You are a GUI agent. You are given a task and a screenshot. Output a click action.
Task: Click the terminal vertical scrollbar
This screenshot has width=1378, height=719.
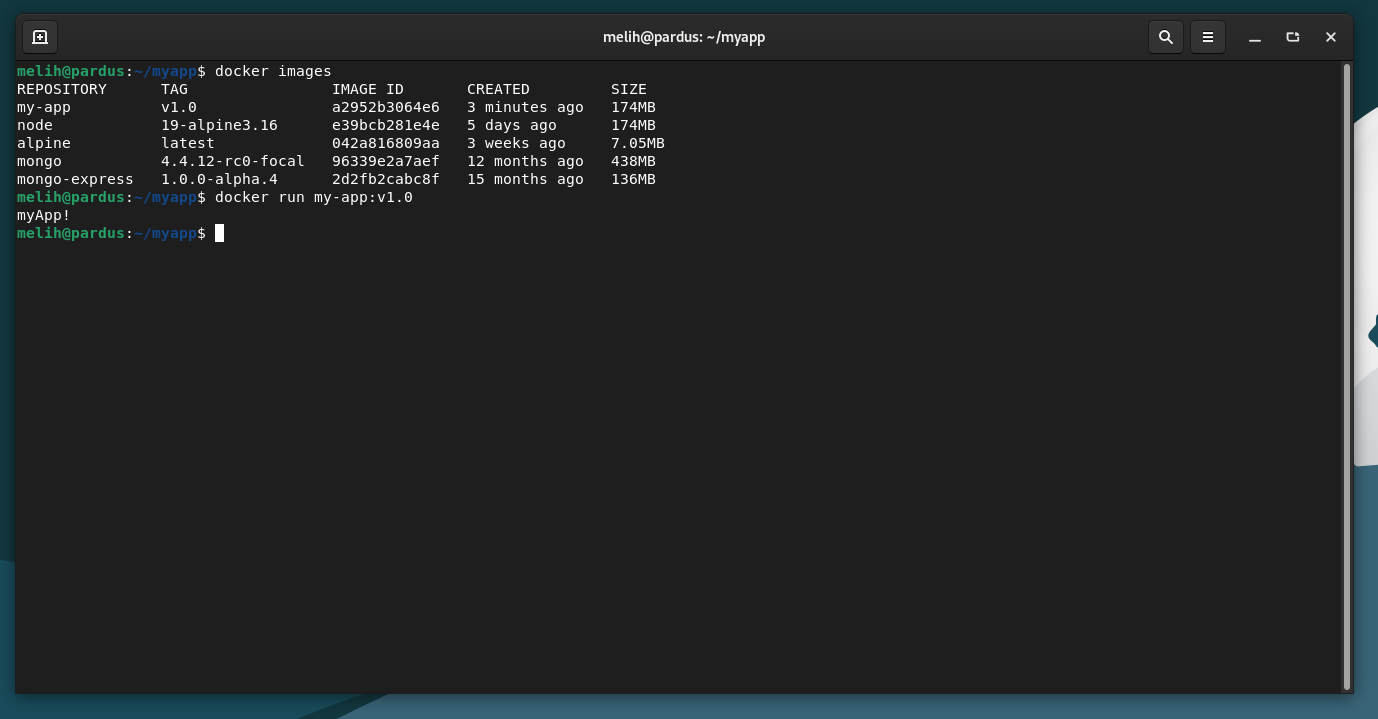pyautogui.click(x=1347, y=376)
